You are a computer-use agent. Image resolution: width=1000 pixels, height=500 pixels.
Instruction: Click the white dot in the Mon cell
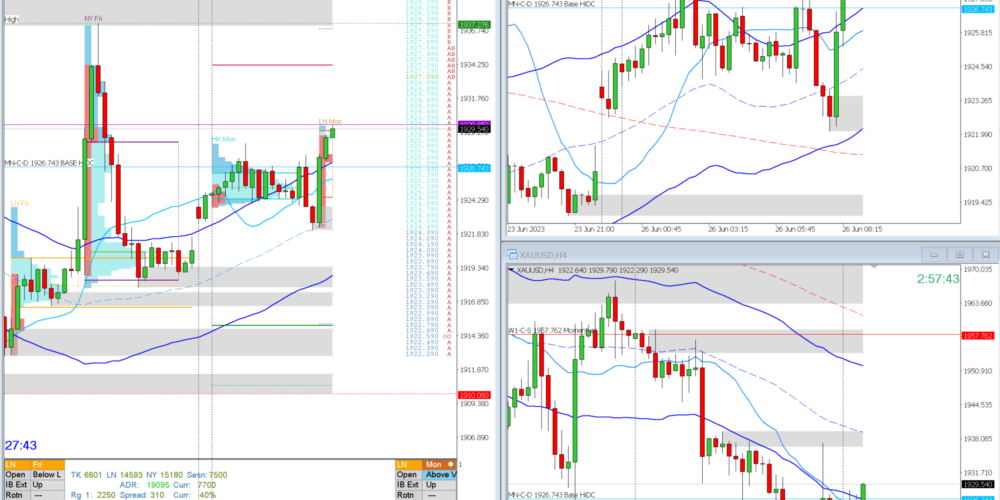click(451, 465)
